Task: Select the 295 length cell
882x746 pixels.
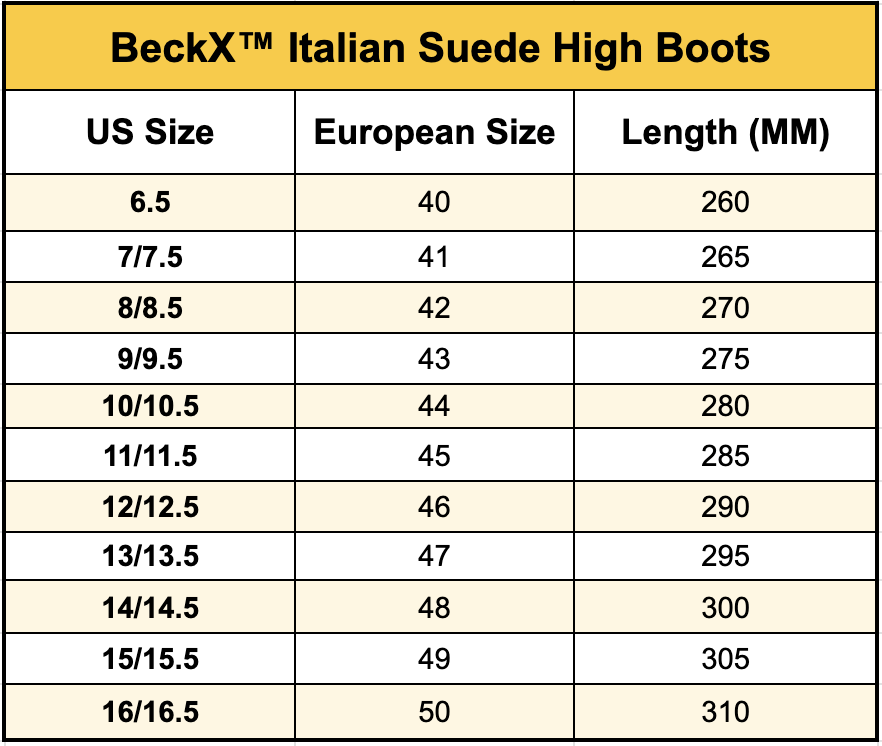Action: click(x=725, y=557)
